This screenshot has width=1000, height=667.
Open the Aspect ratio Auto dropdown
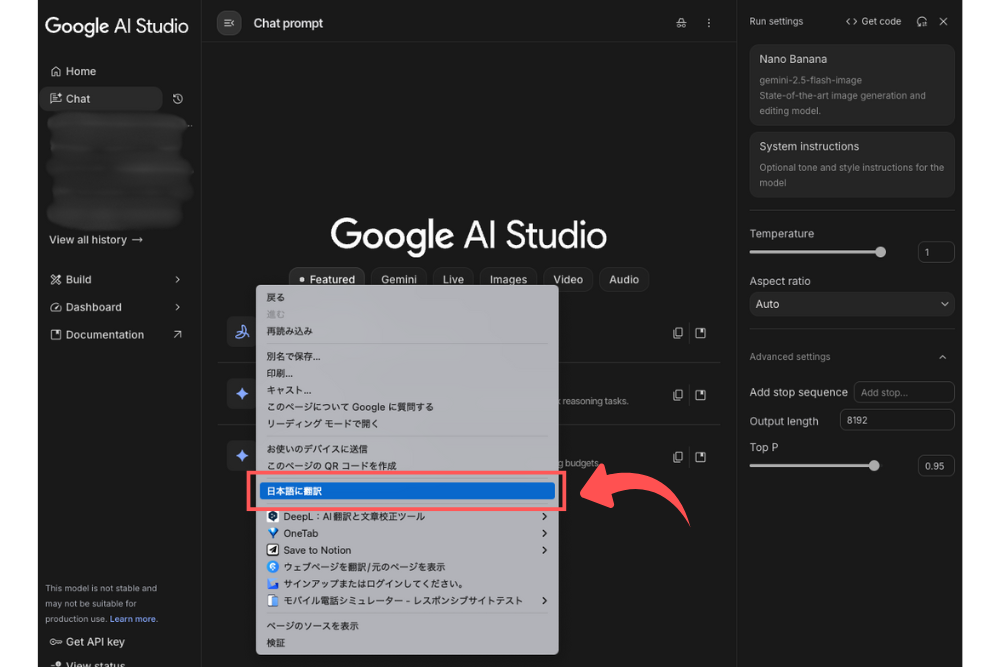[x=851, y=304]
